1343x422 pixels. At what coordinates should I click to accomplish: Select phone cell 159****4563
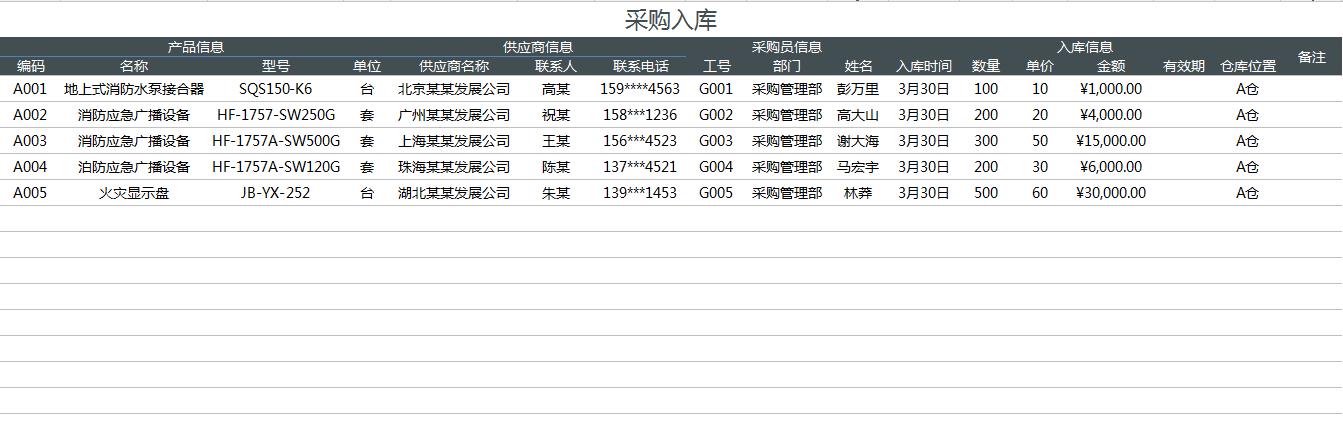(x=640, y=89)
